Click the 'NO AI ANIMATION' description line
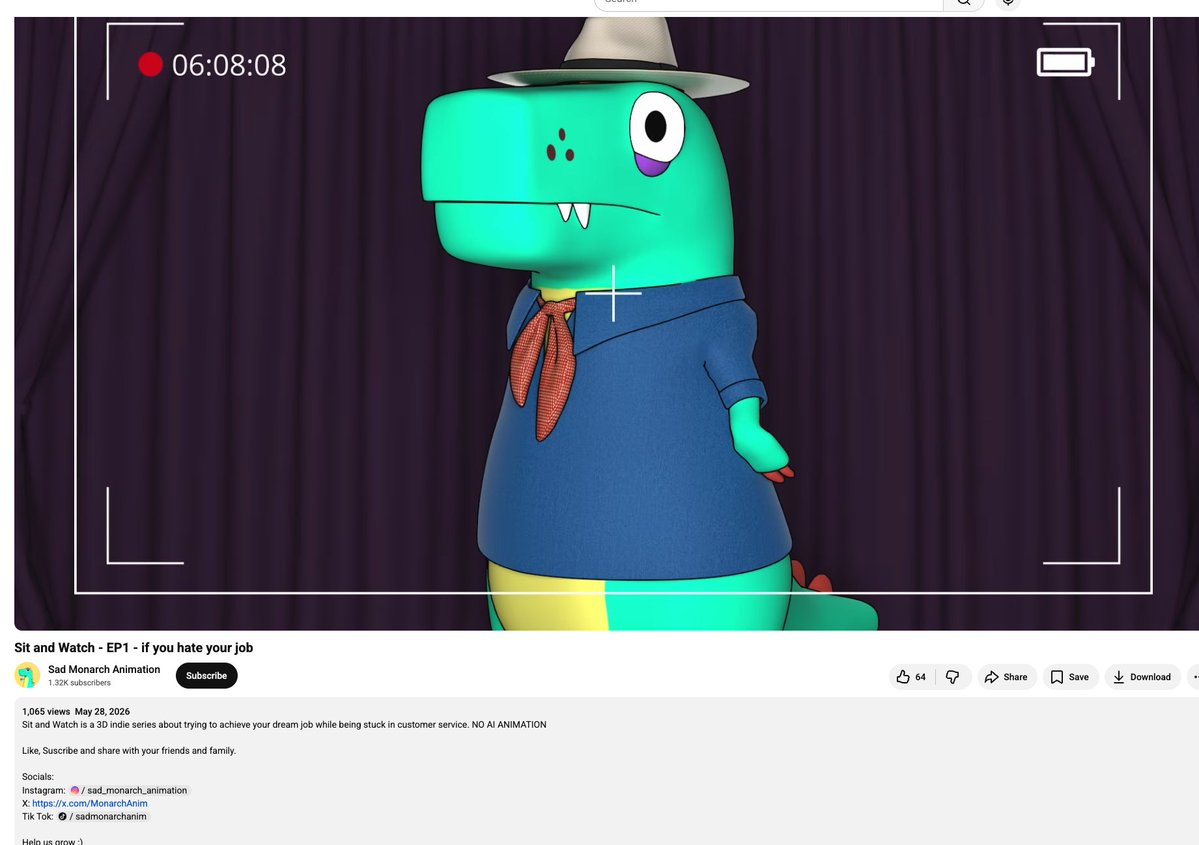 coord(284,724)
